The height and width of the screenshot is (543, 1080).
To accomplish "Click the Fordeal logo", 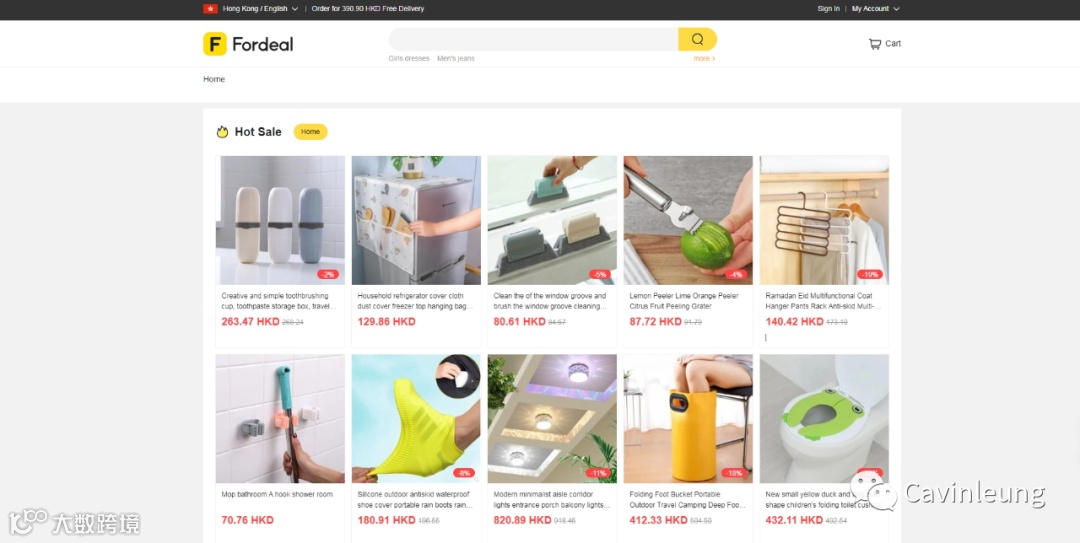I will [248, 44].
